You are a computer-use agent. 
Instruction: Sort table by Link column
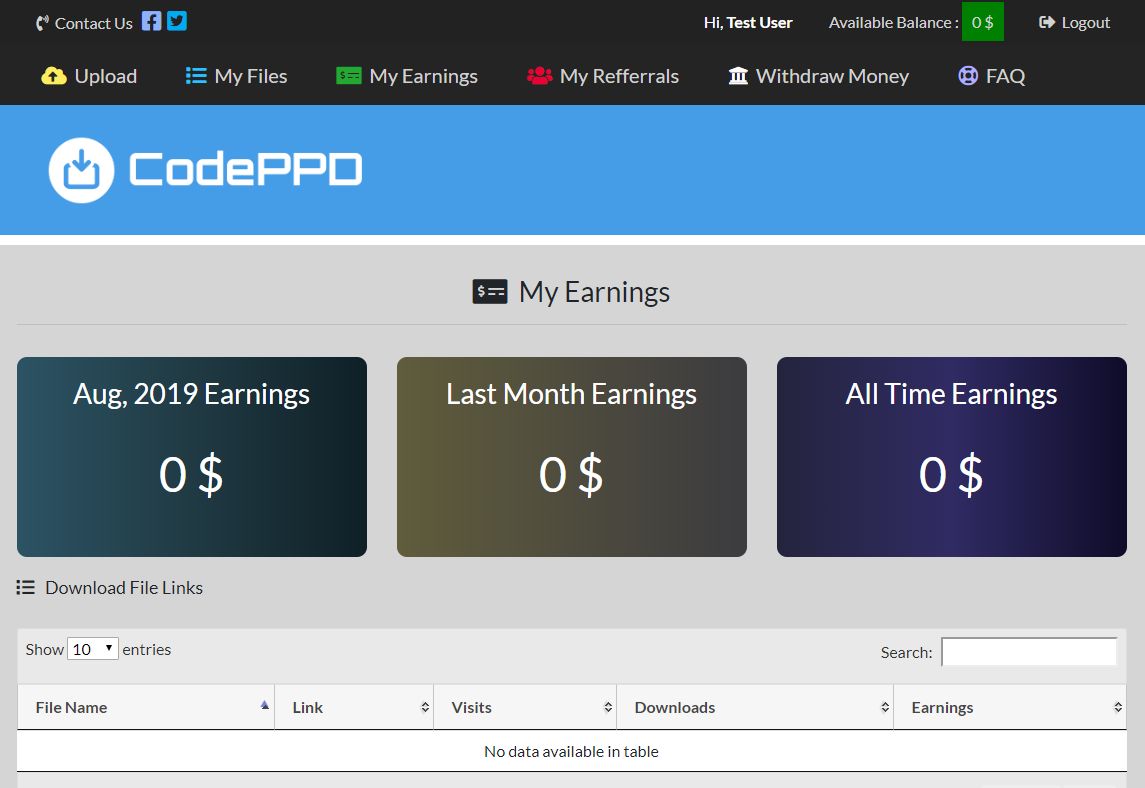click(x=354, y=707)
